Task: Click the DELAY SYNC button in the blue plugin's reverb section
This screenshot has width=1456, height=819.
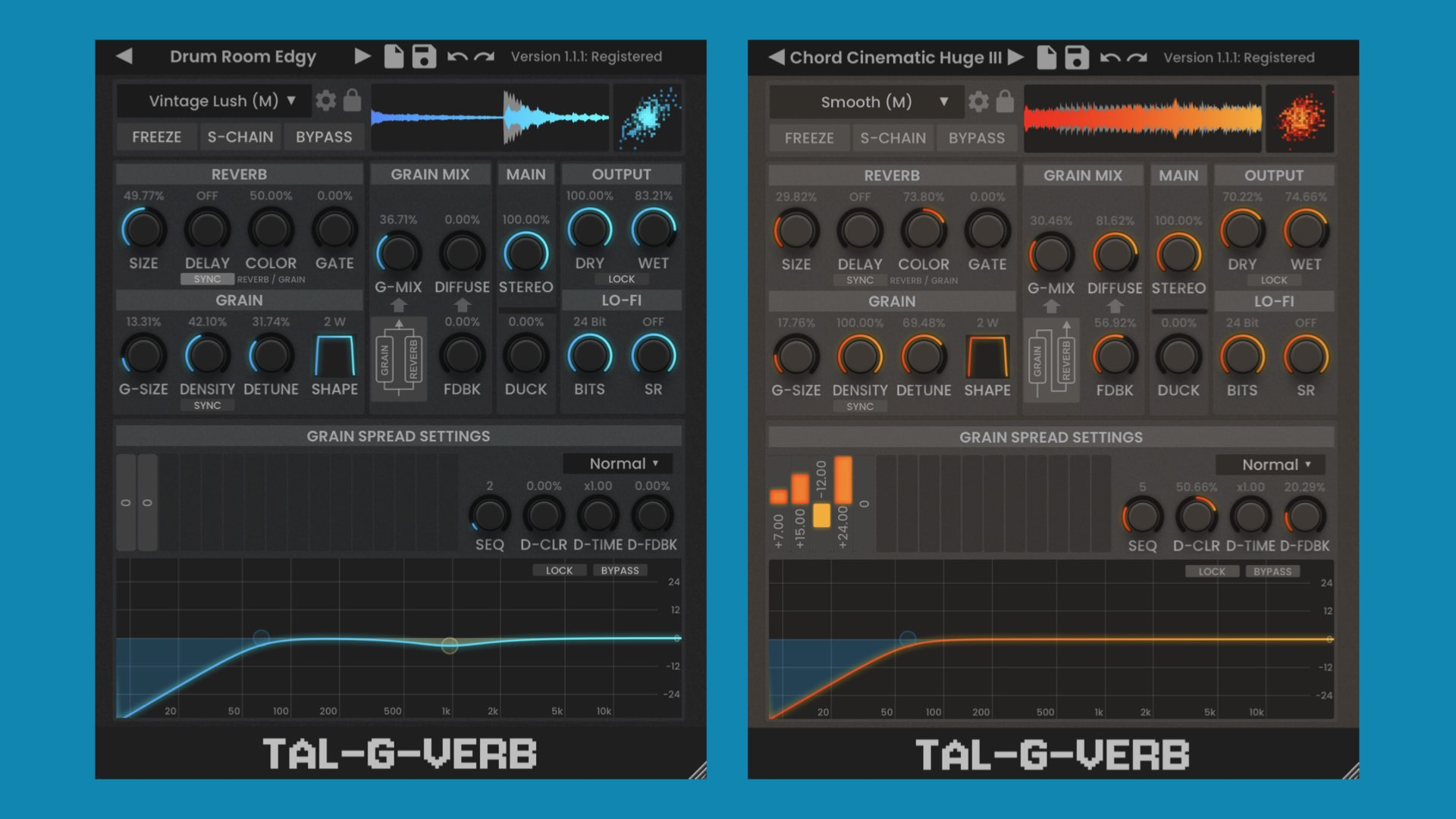Action: (x=207, y=279)
